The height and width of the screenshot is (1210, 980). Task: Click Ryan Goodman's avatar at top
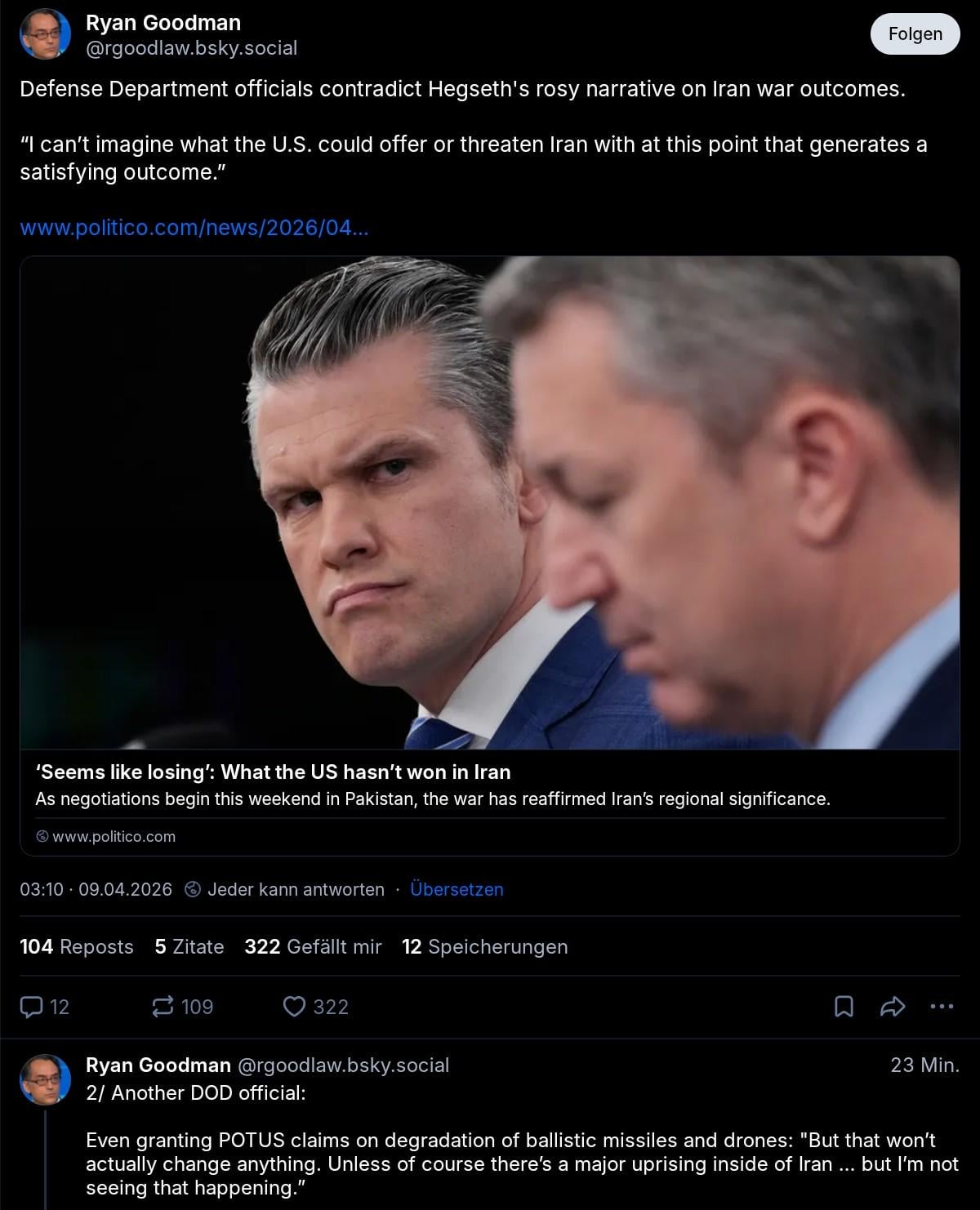[45, 34]
